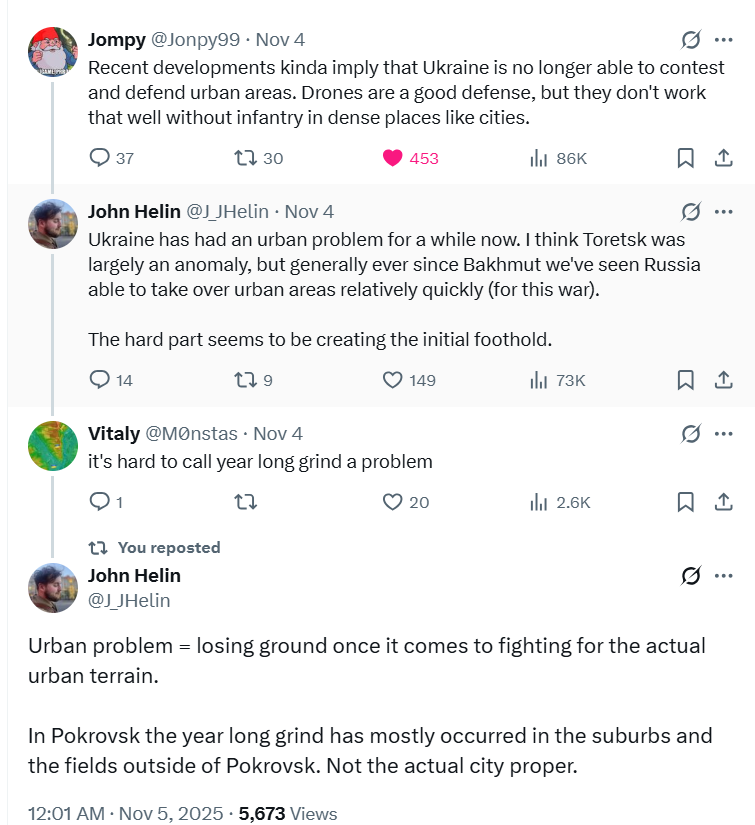Open the 5,673 Views count

(287, 813)
